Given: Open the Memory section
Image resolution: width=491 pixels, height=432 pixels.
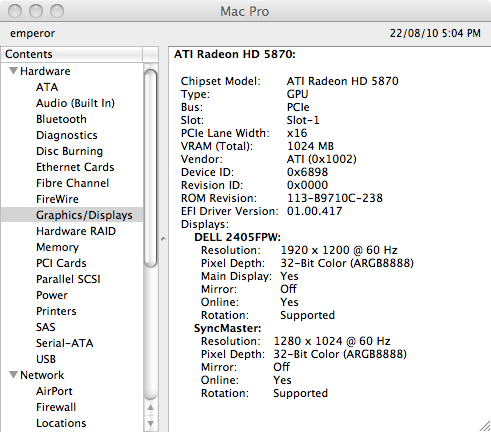Looking at the screenshot, I should 57,247.
